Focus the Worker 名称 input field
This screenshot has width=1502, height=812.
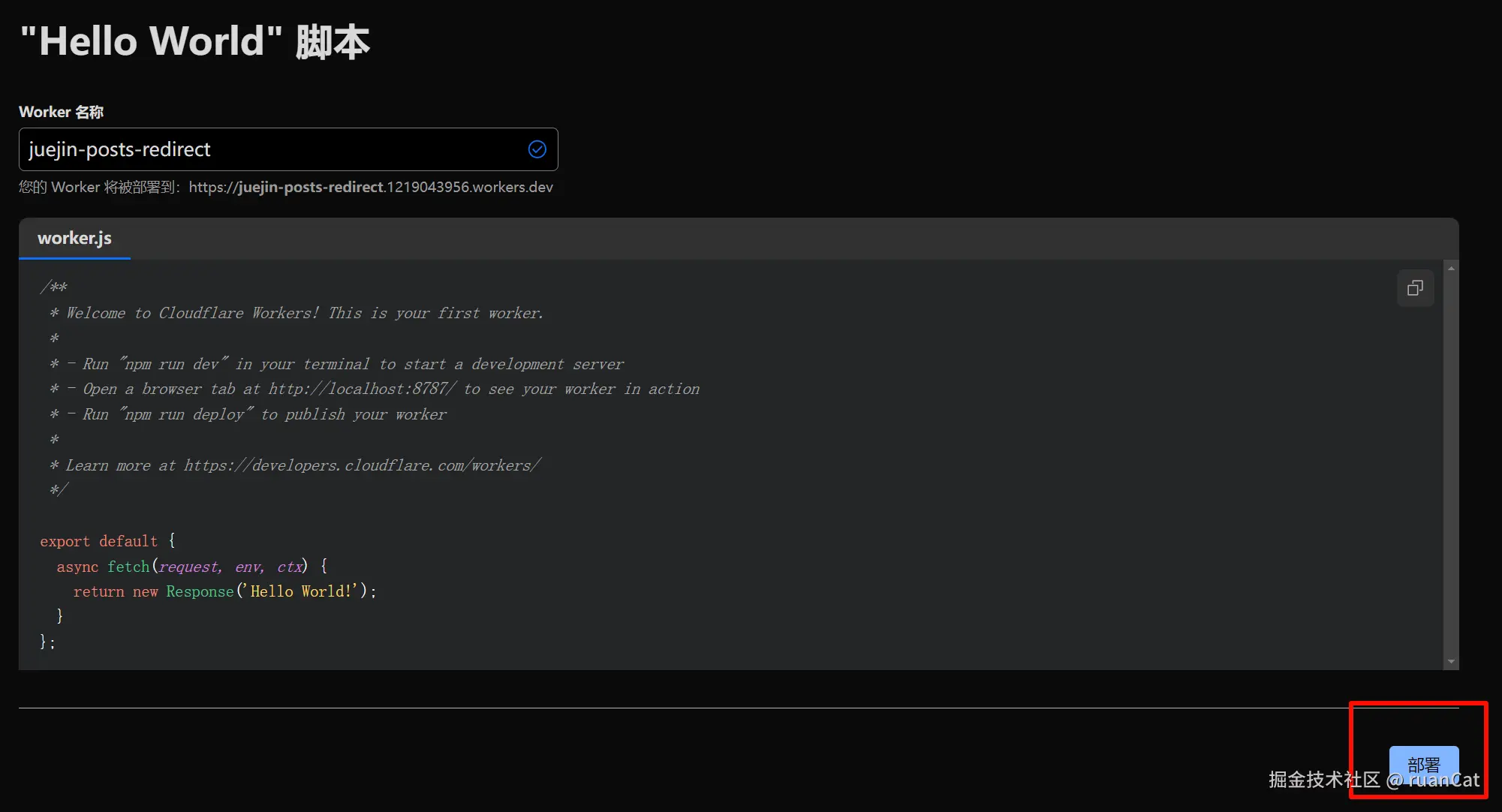click(x=270, y=149)
